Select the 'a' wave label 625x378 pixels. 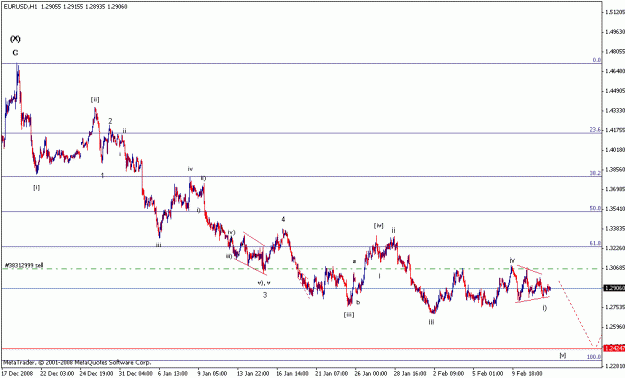coord(354,262)
